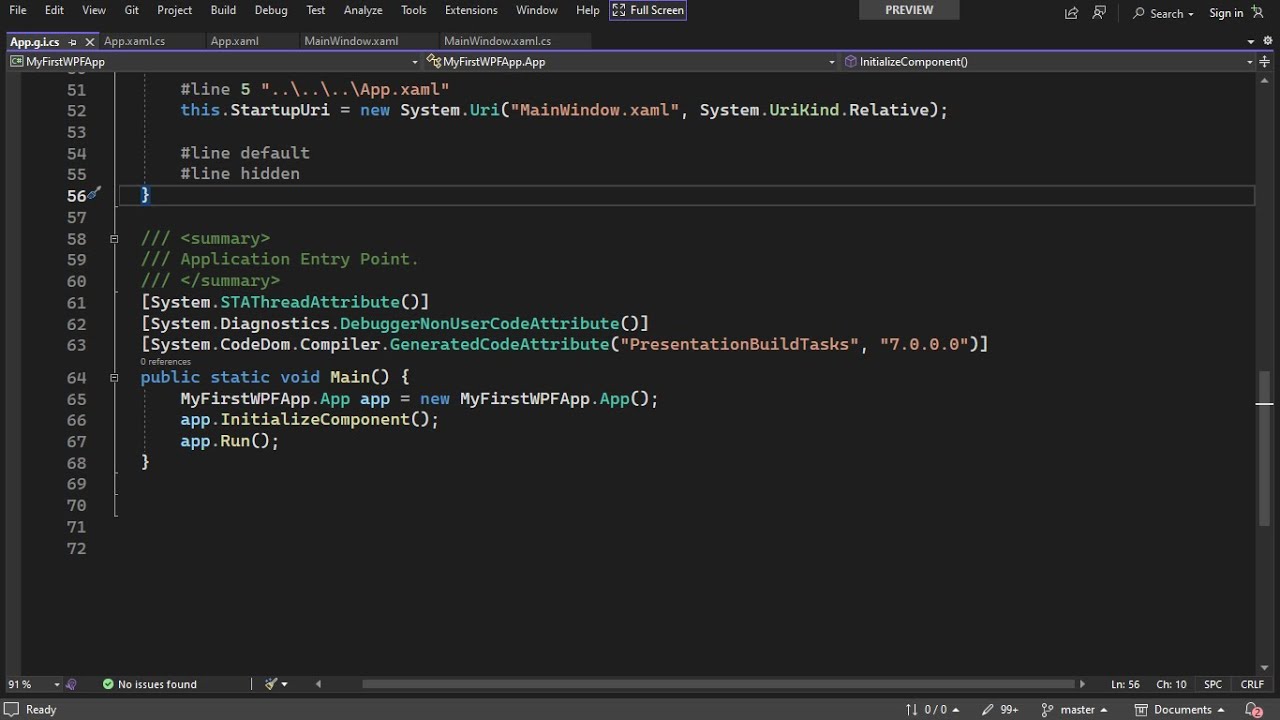Click the Ch: 10 column indicator

(1171, 684)
